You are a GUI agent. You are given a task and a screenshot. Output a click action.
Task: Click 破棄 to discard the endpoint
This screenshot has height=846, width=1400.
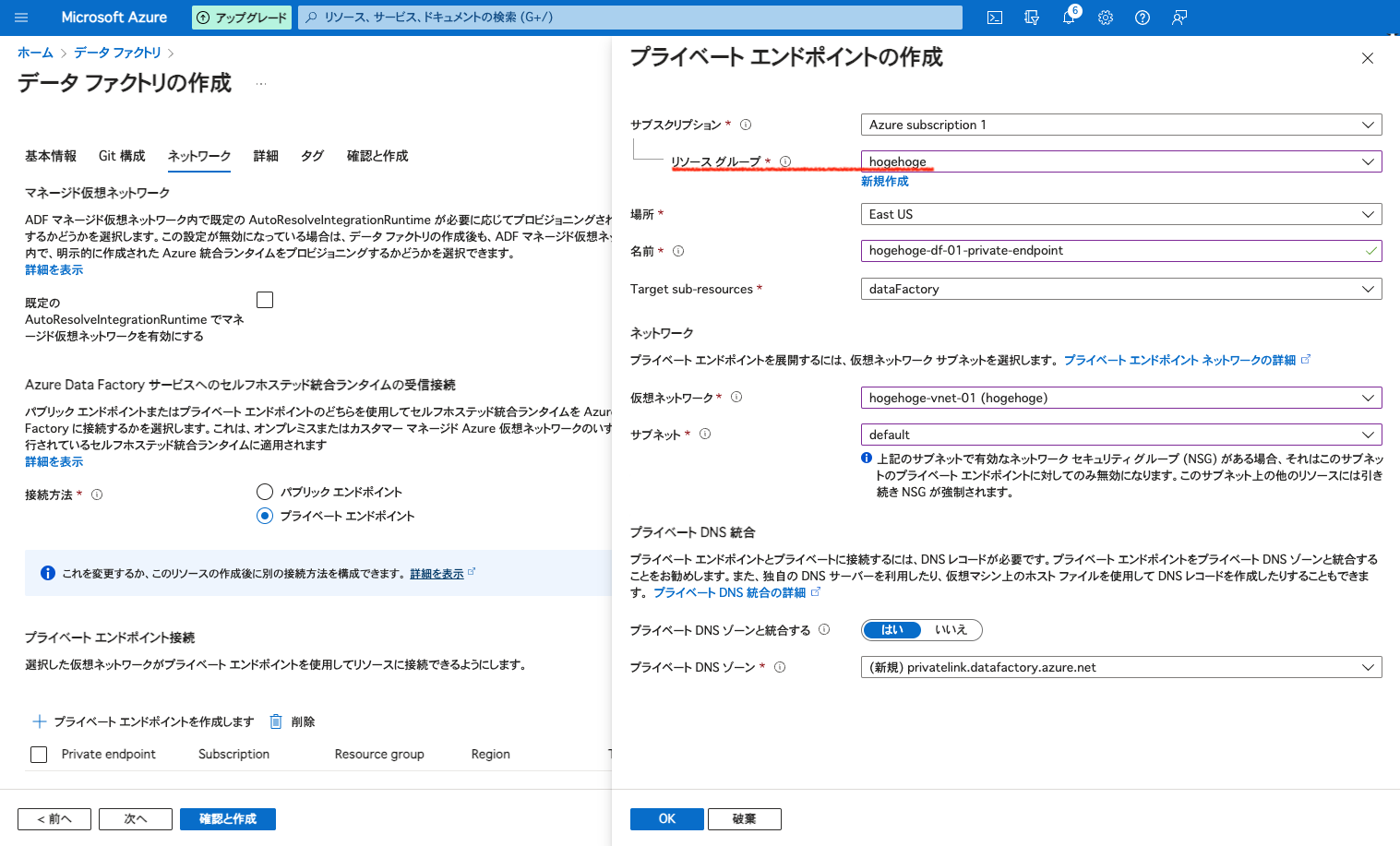click(x=745, y=819)
